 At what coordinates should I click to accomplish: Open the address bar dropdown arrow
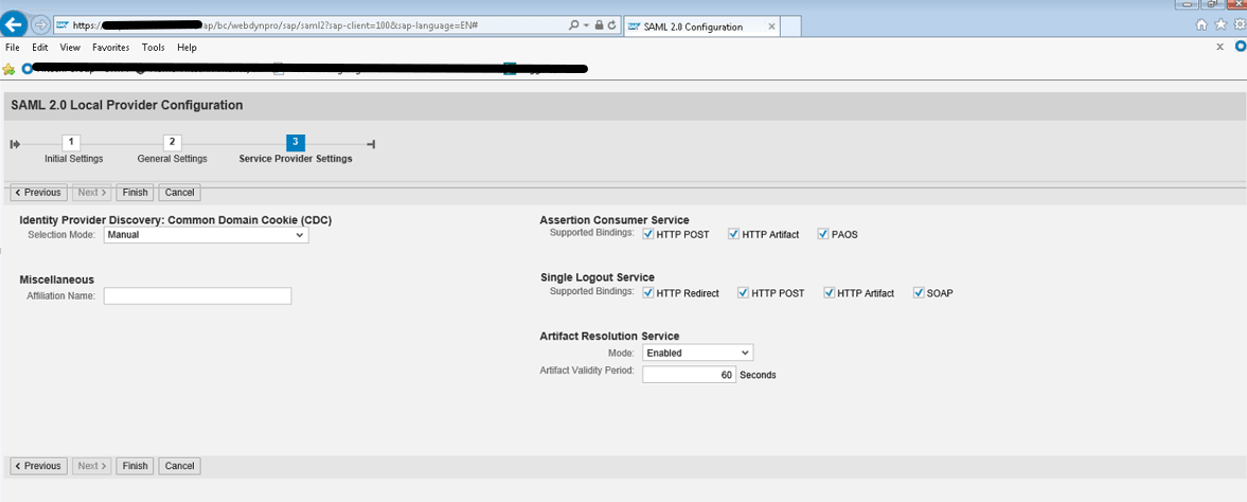click(585, 26)
